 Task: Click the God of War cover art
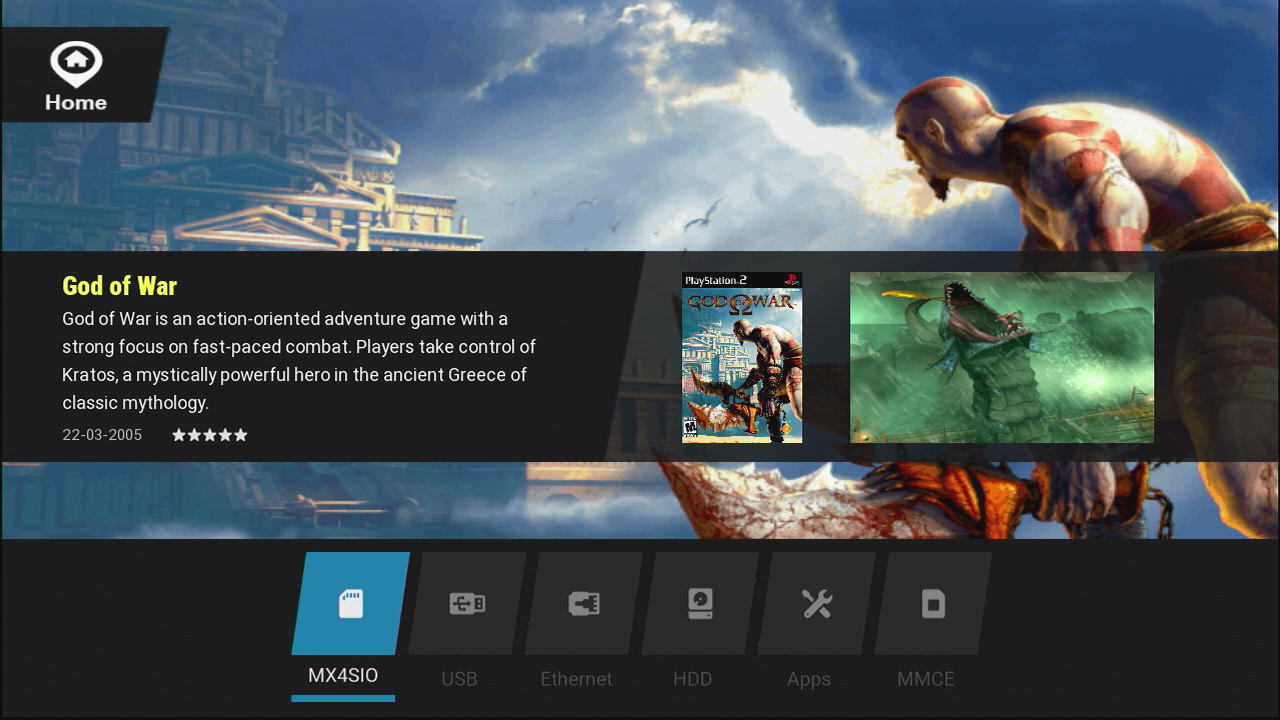(742, 357)
